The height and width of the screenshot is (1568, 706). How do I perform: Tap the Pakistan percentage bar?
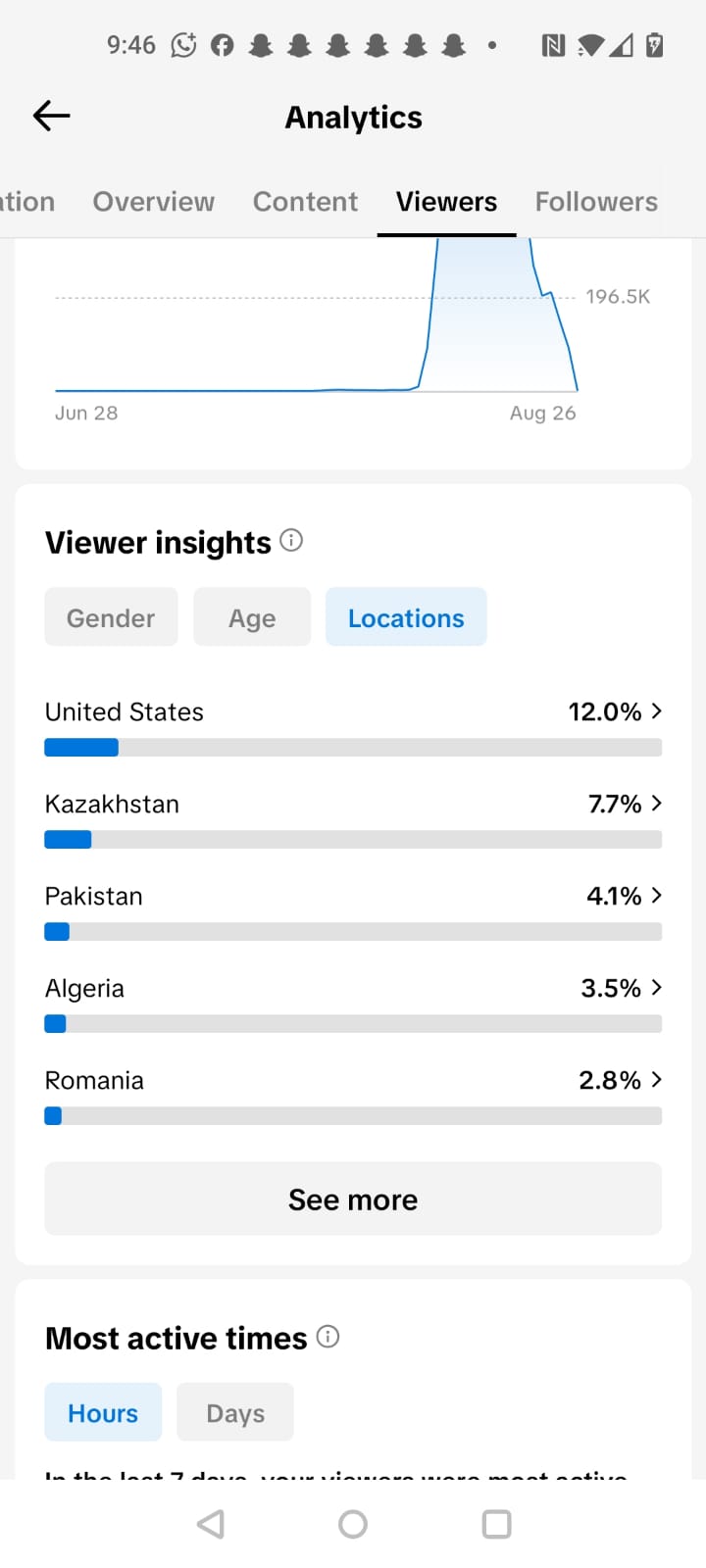point(353,932)
